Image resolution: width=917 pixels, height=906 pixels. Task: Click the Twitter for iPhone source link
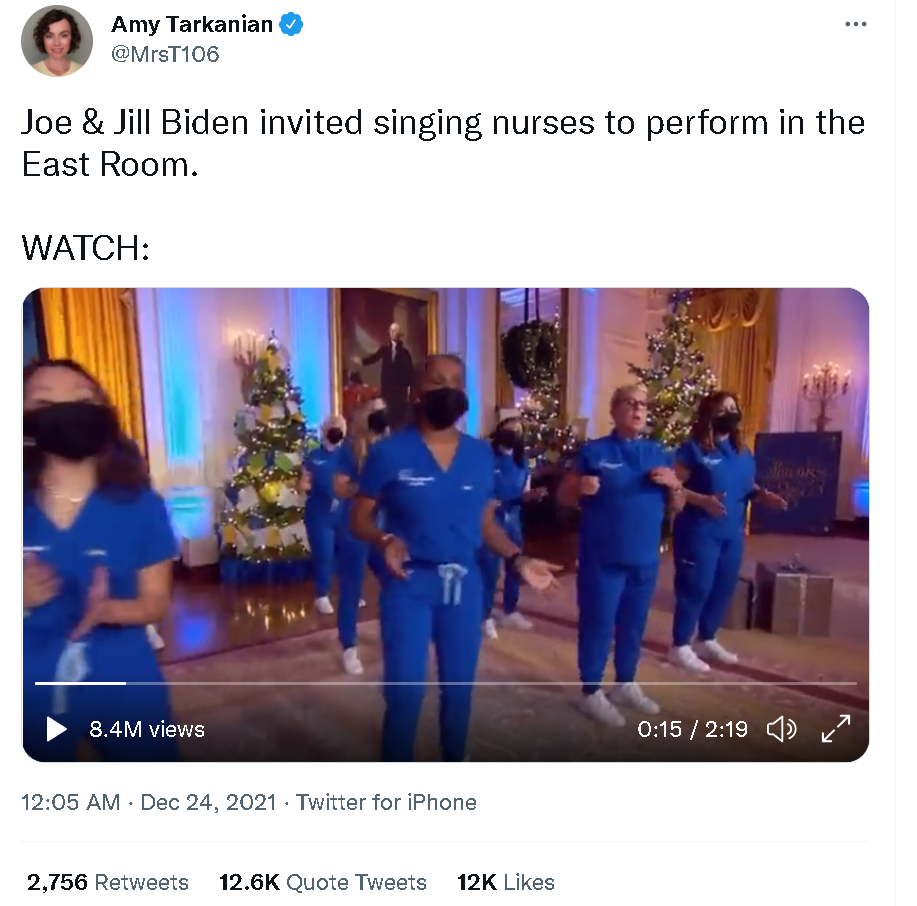(386, 802)
